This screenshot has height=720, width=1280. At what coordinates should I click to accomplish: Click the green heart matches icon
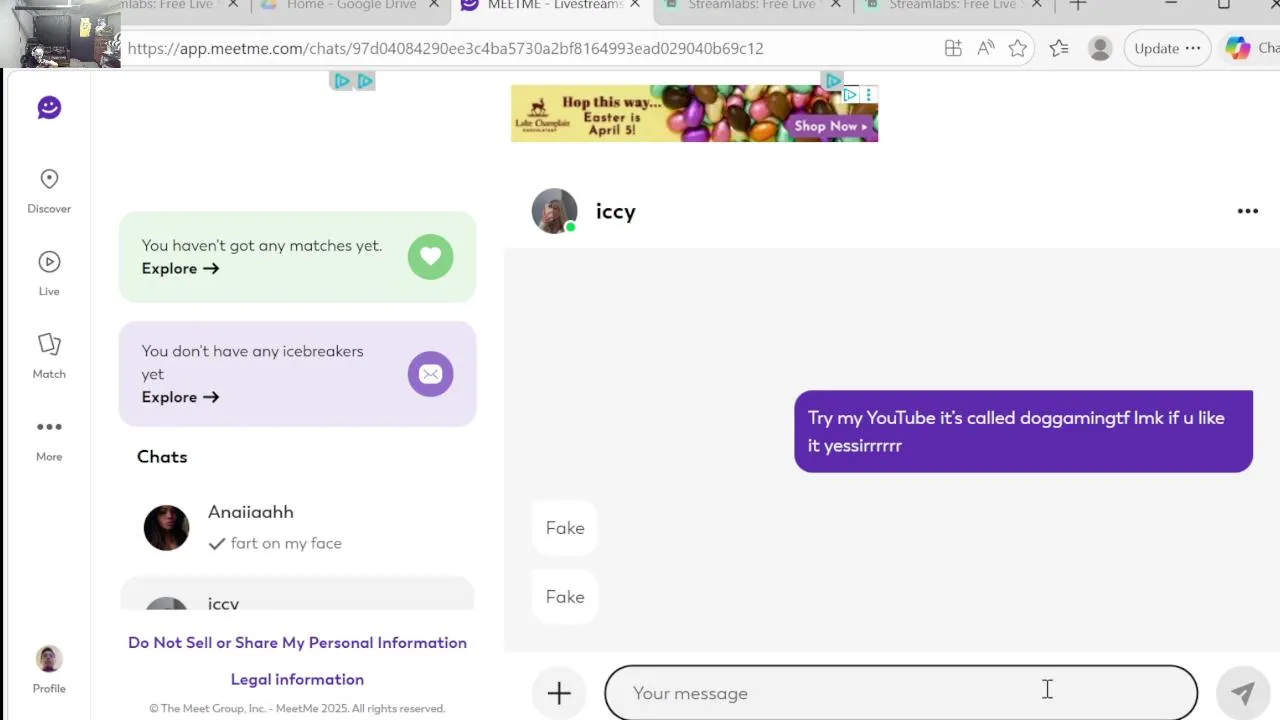[x=430, y=257]
